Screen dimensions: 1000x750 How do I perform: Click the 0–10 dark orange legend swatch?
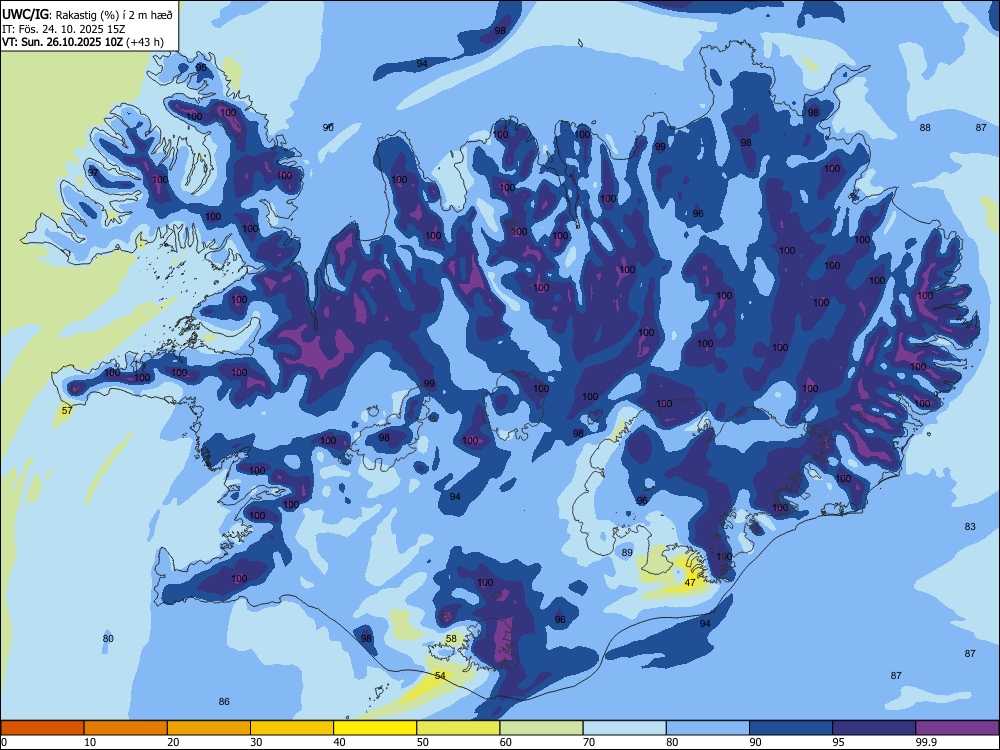42,728
